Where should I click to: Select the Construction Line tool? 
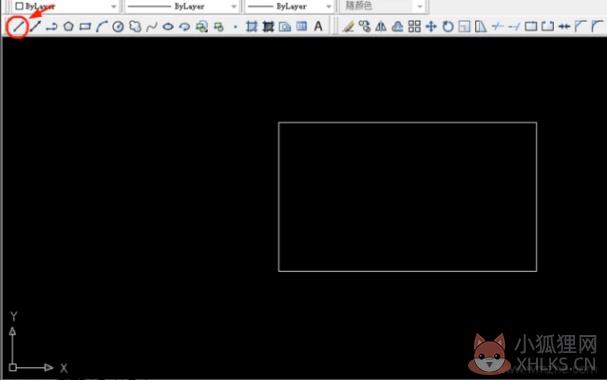(x=35, y=26)
